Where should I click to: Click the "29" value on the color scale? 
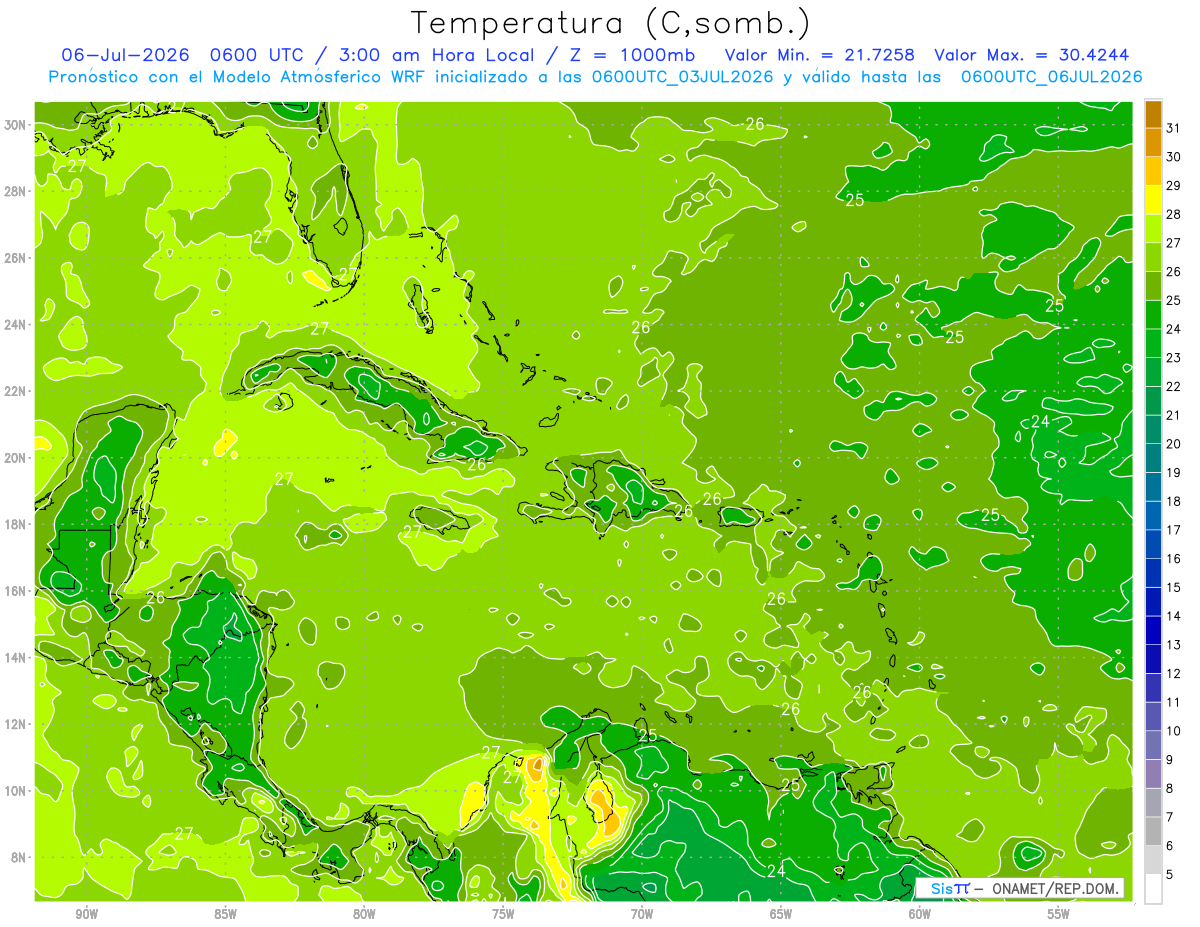1174,186
